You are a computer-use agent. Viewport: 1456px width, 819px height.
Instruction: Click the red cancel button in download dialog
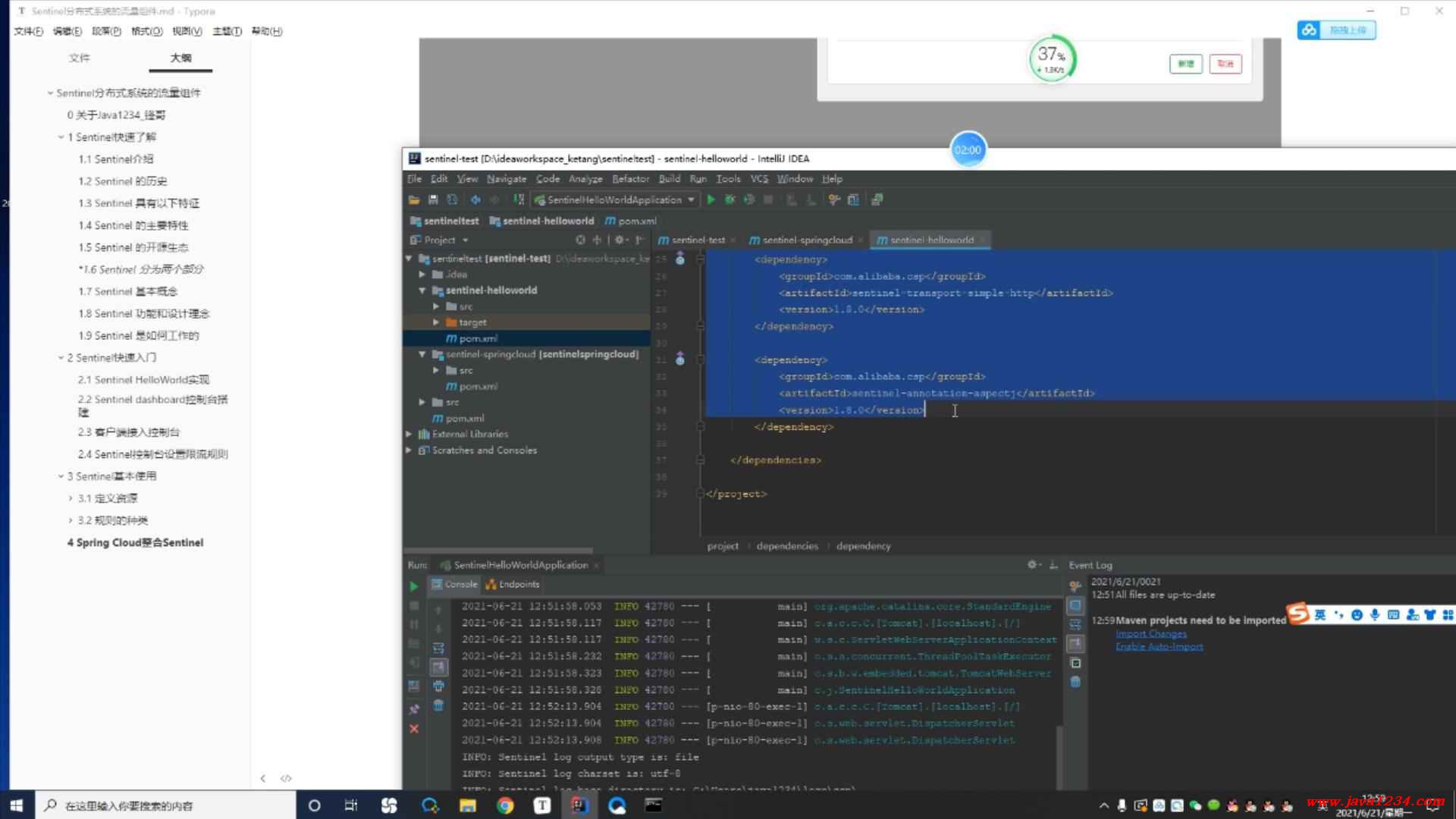click(x=1225, y=64)
